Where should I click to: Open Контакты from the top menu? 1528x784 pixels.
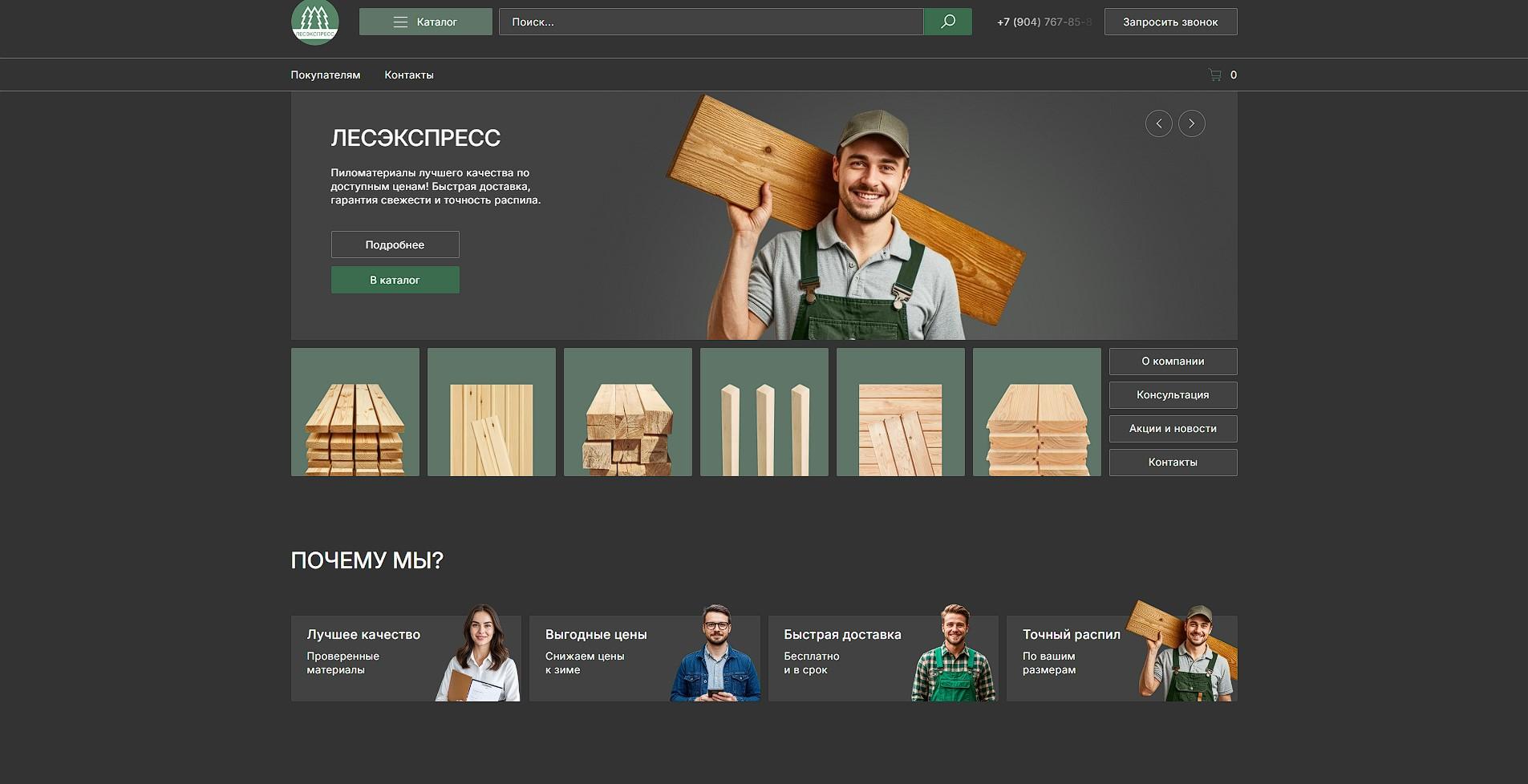[x=409, y=75]
